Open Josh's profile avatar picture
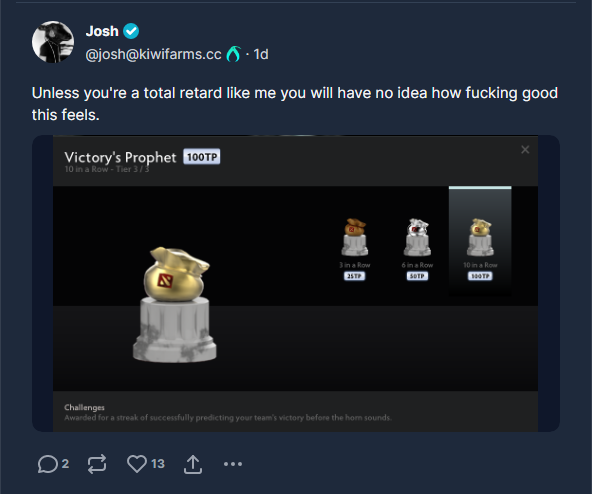Screen dimensions: 592x494 click(x=53, y=42)
